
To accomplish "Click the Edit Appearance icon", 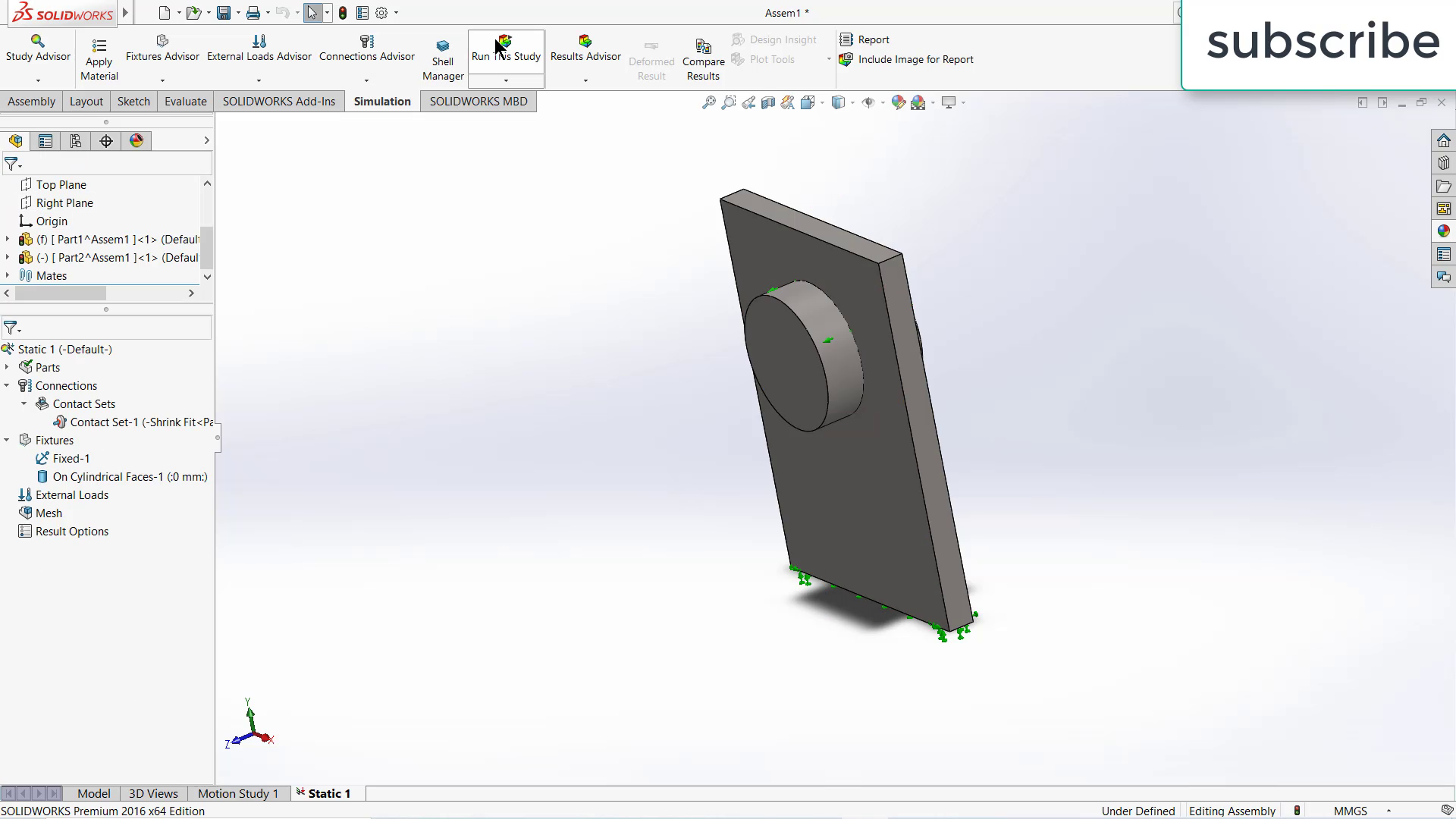I will (x=899, y=102).
